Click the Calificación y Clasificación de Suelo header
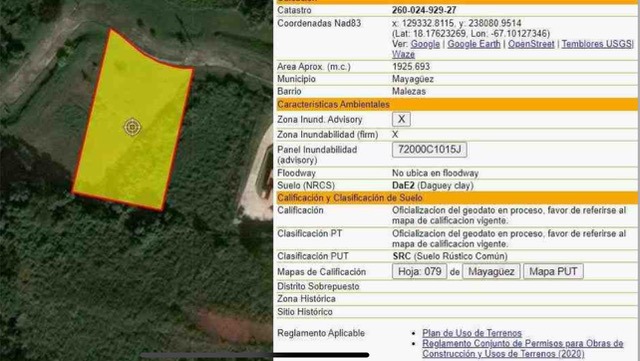This screenshot has width=640, height=361. coord(457,198)
